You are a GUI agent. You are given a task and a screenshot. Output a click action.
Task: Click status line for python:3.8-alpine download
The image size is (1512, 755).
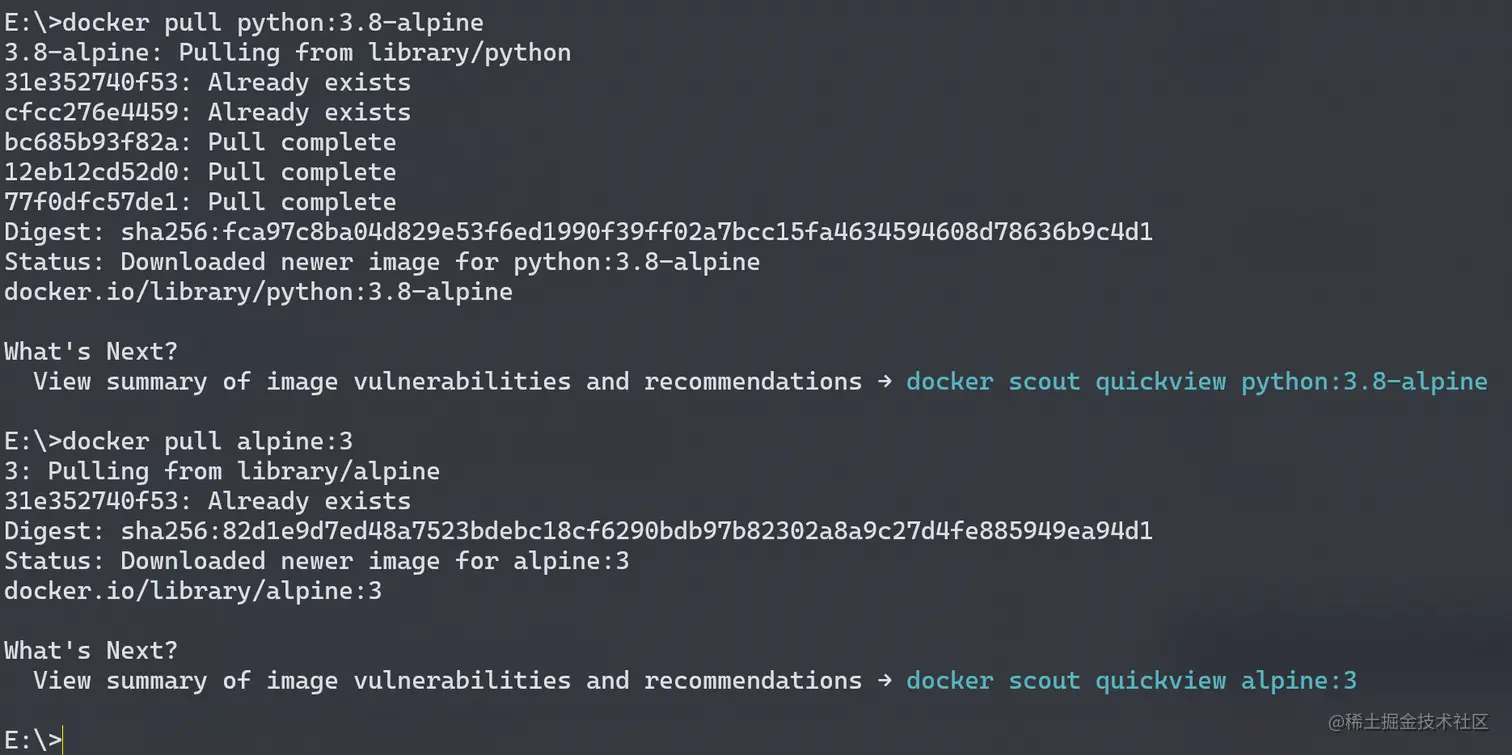(x=381, y=262)
